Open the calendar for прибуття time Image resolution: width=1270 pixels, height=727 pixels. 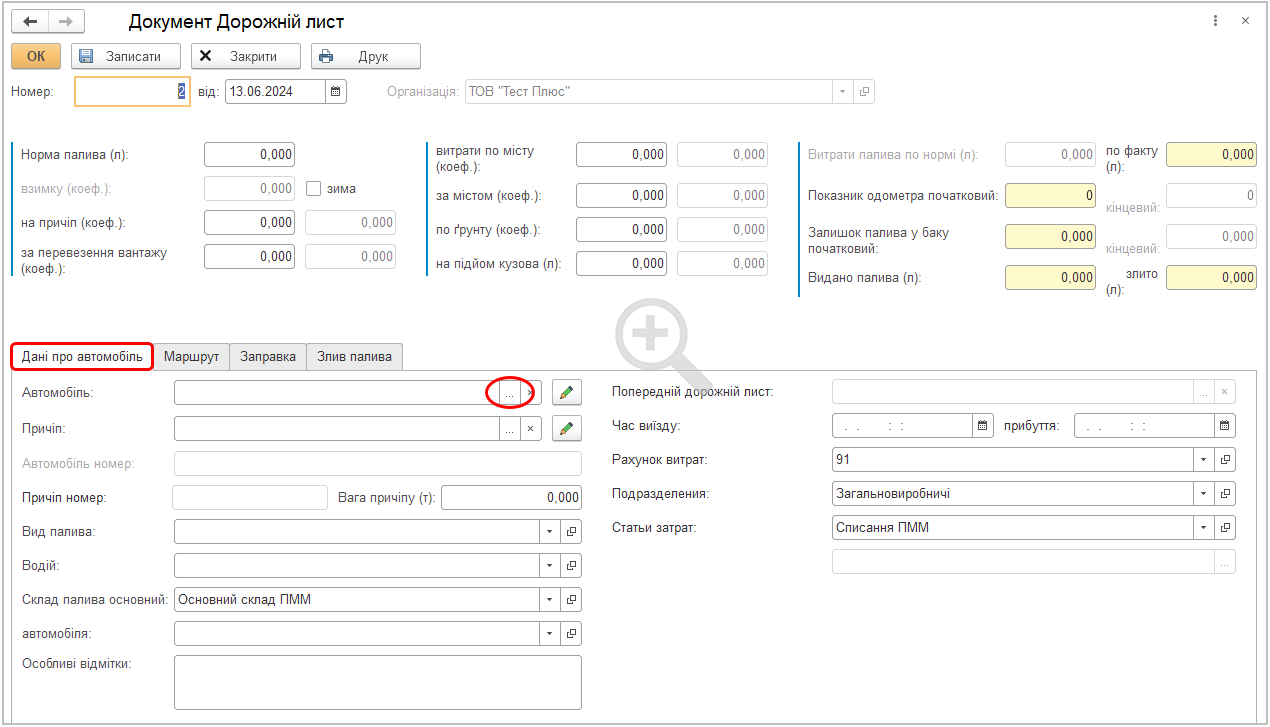point(1225,426)
